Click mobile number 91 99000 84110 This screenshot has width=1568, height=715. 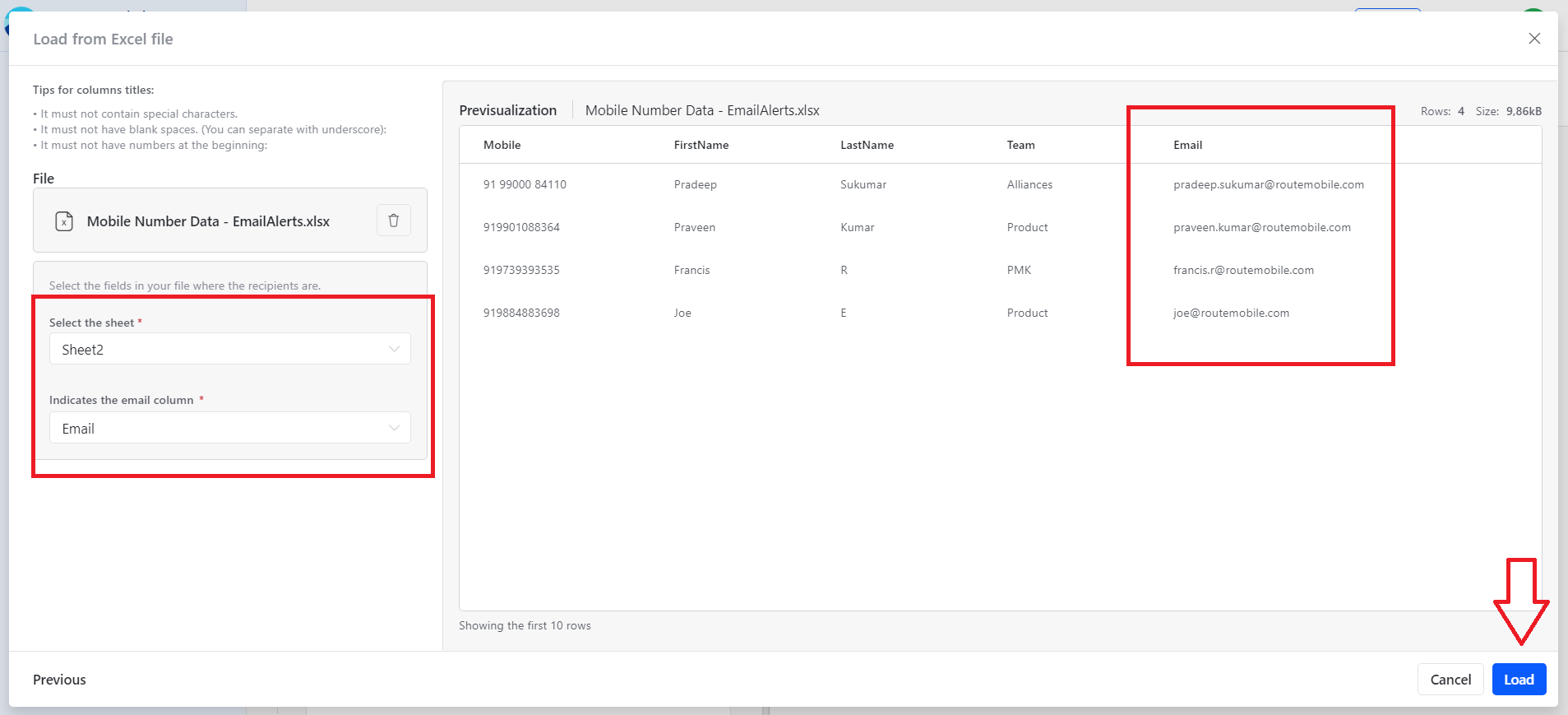525,184
